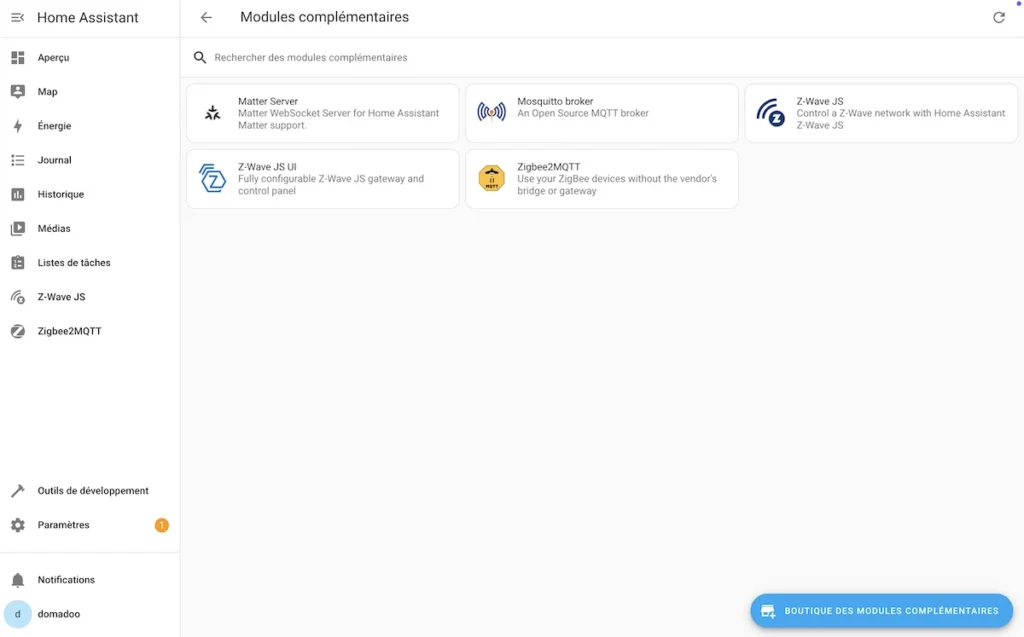Open the Map menu entry
Screen dimensions: 1024x637
pos(48,91)
